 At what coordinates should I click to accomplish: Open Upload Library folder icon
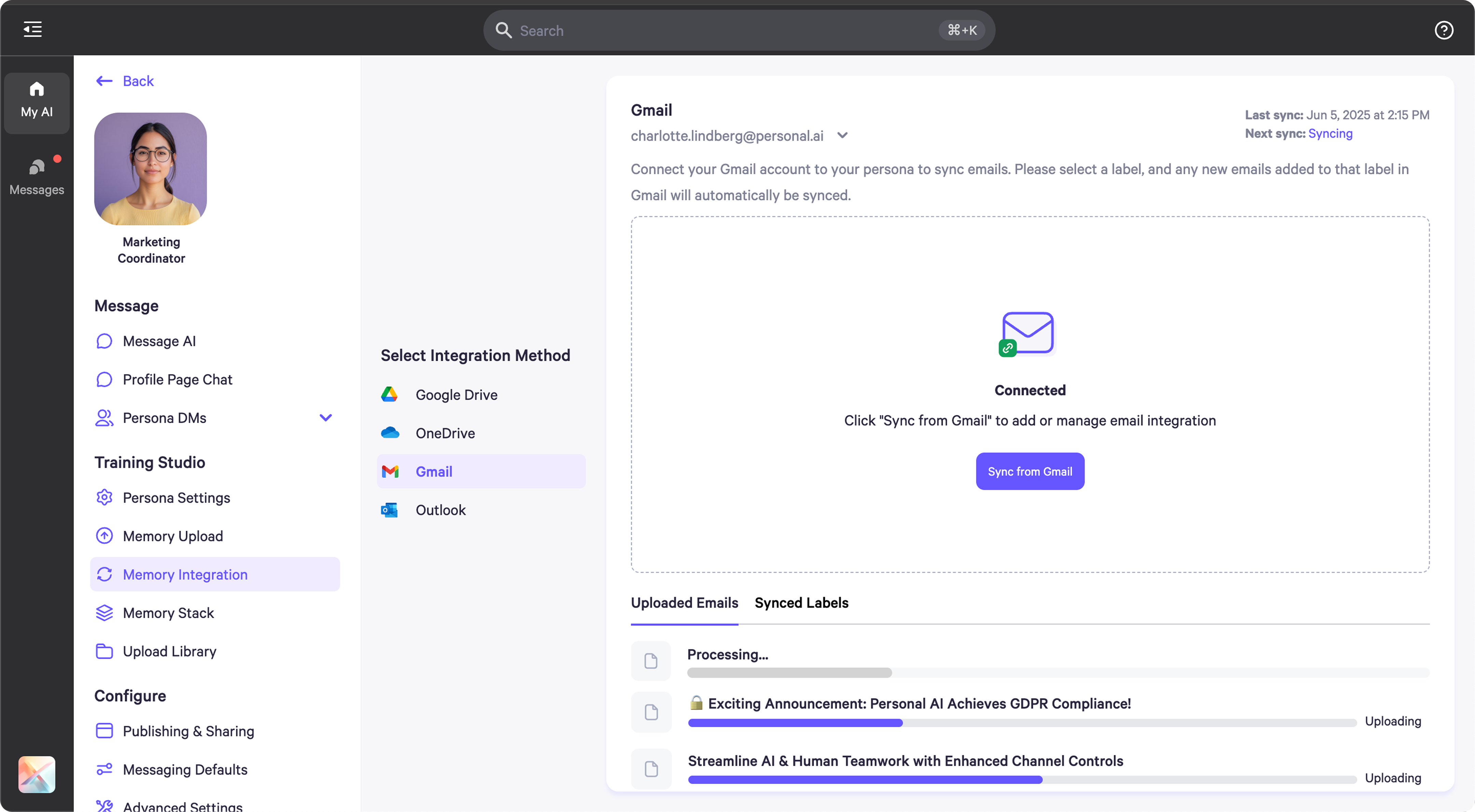104,651
